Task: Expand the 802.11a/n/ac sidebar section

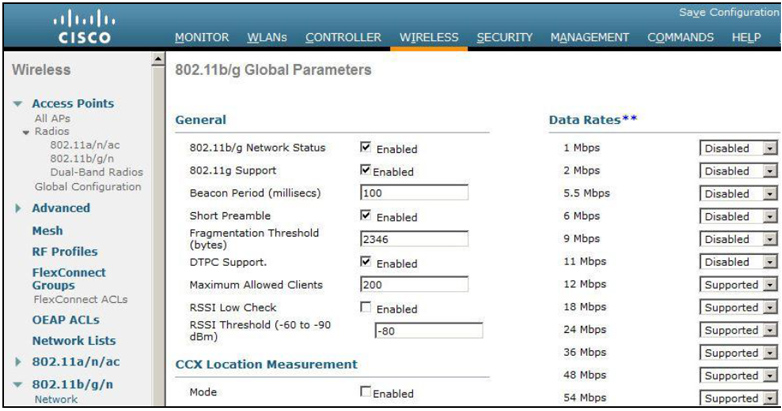Action: (x=18, y=362)
